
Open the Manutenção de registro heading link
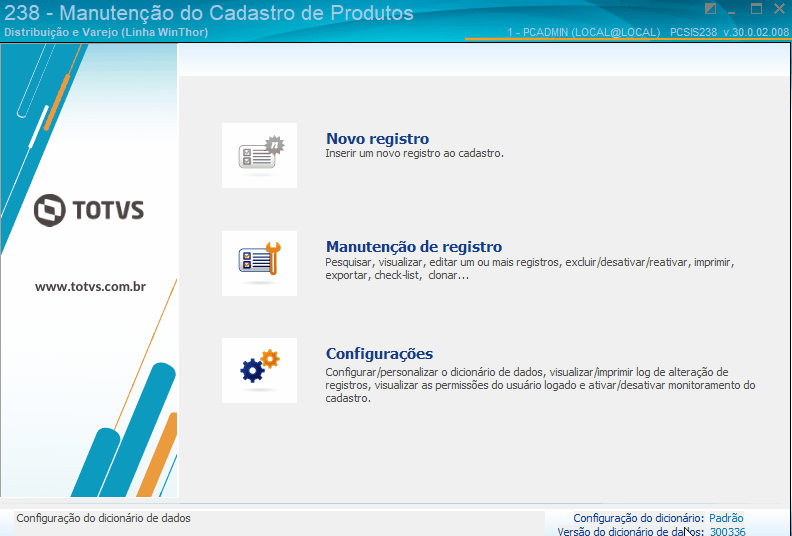(414, 247)
